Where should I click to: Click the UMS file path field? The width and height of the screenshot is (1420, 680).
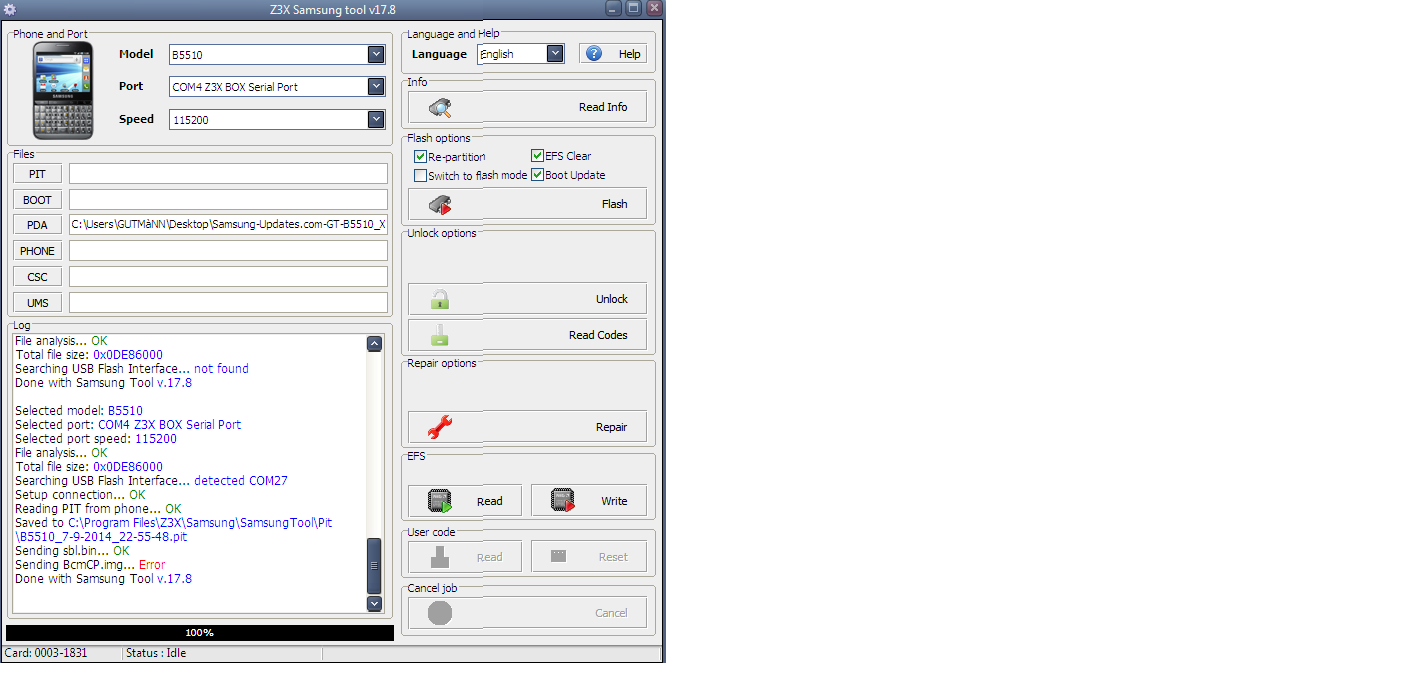228,303
